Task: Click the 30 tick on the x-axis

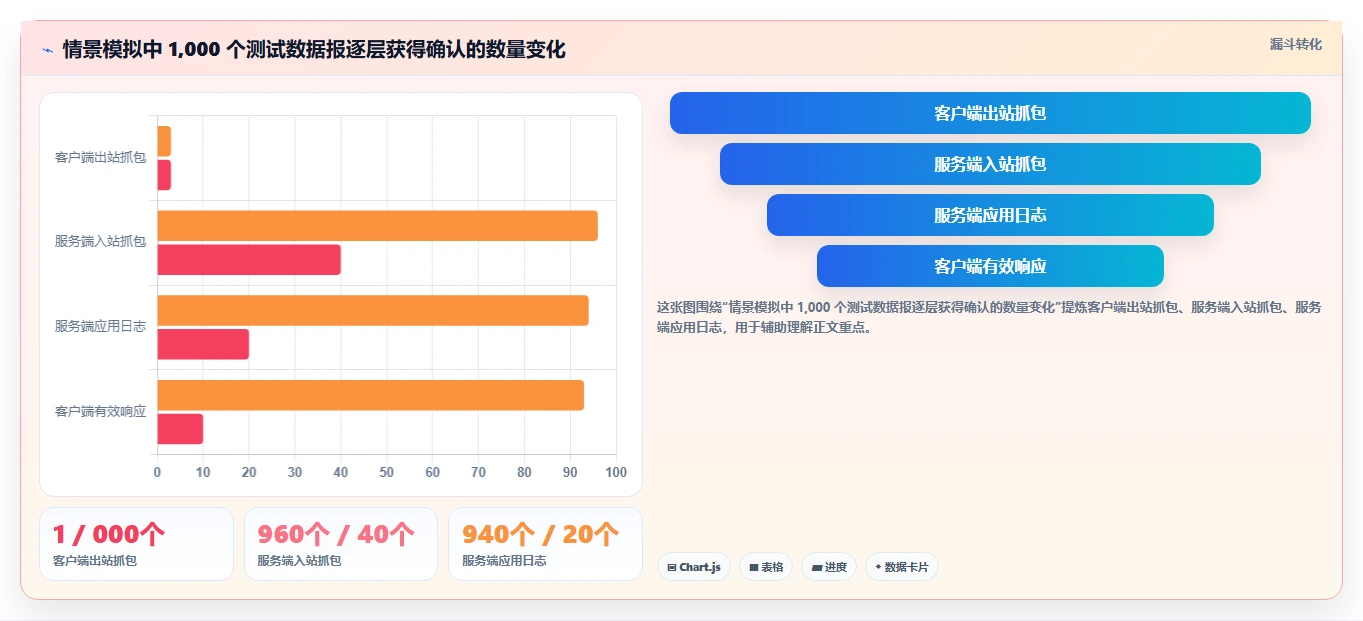Action: pos(295,472)
